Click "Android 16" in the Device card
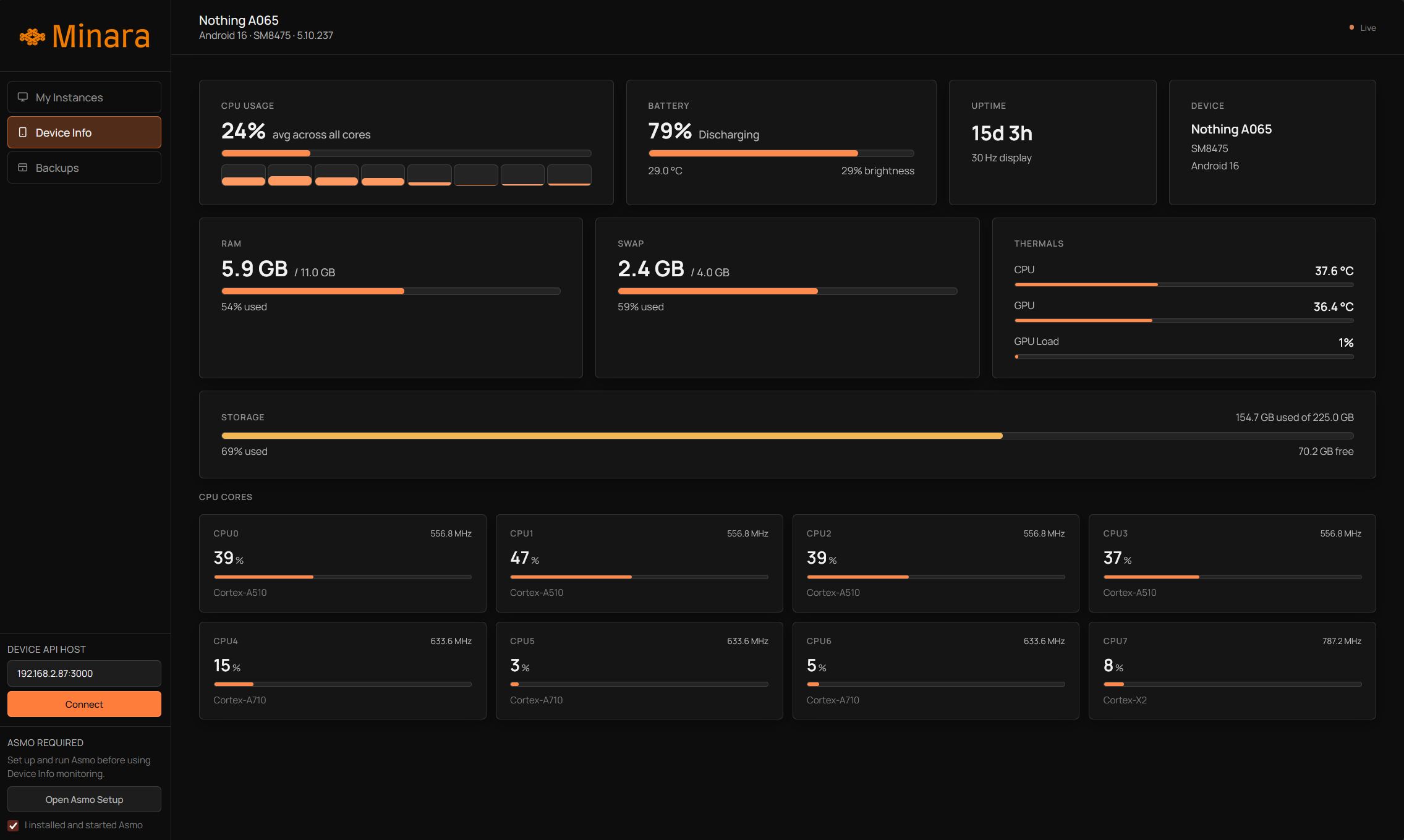Image resolution: width=1404 pixels, height=840 pixels. [x=1215, y=166]
